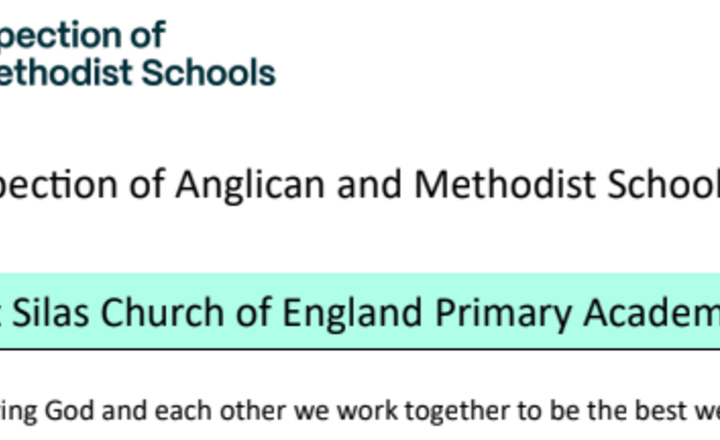The height and width of the screenshot is (440, 720).
Task: Select the word "Silas" in the highlighted banner
Action: tap(45, 313)
